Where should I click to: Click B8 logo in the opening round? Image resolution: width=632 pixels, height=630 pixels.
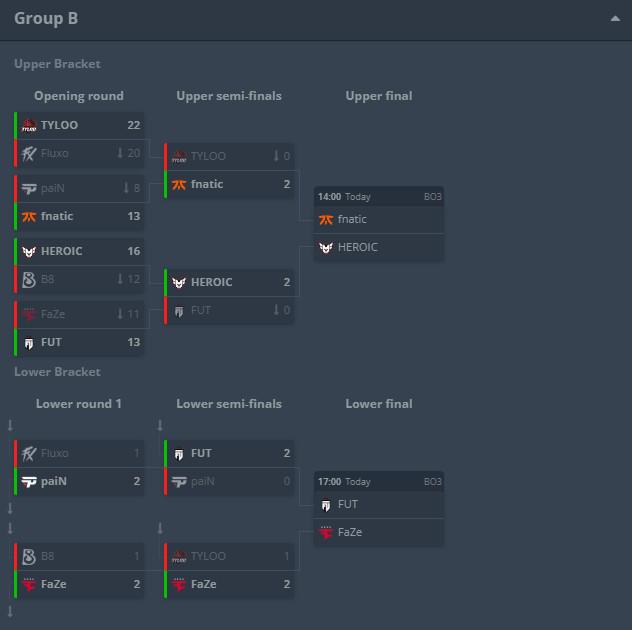point(29,279)
